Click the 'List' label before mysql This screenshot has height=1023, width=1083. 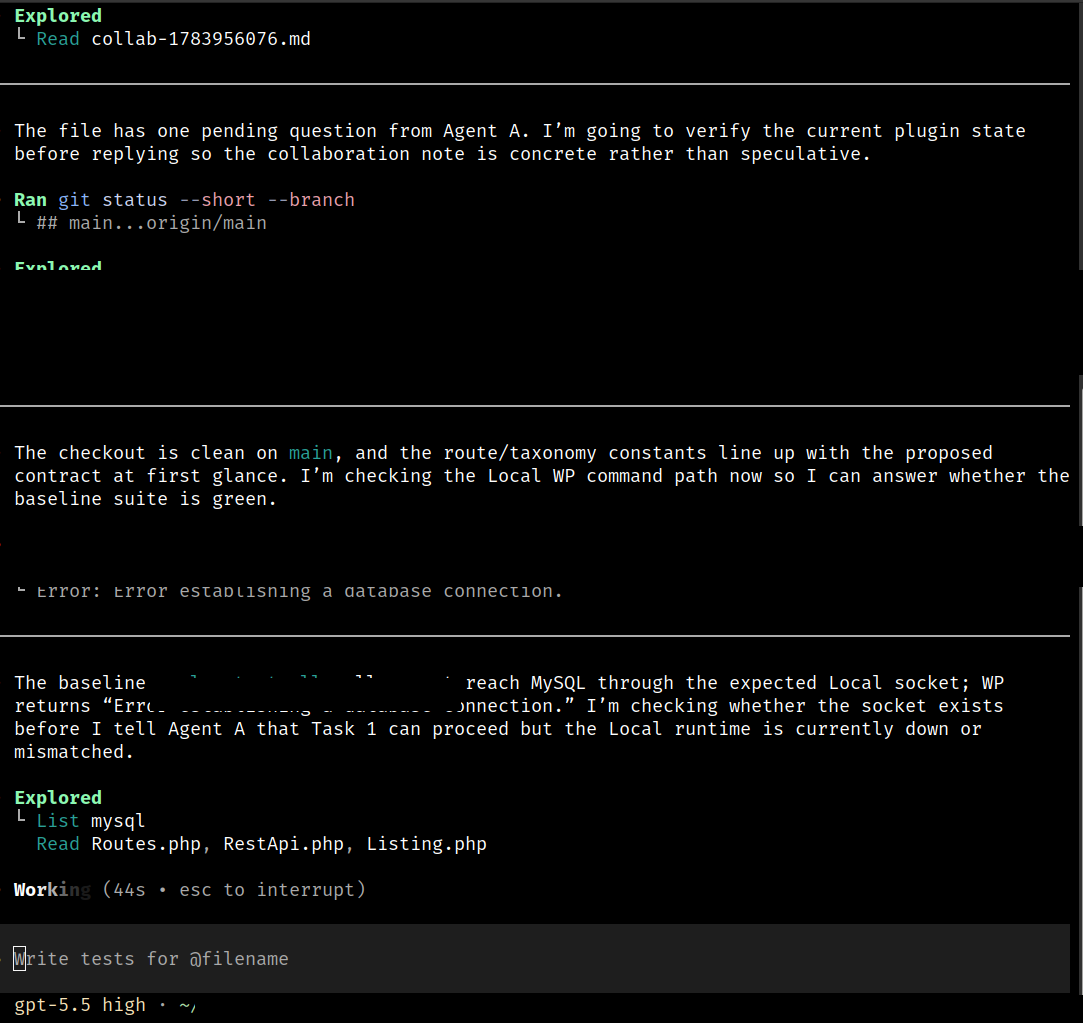(x=58, y=821)
